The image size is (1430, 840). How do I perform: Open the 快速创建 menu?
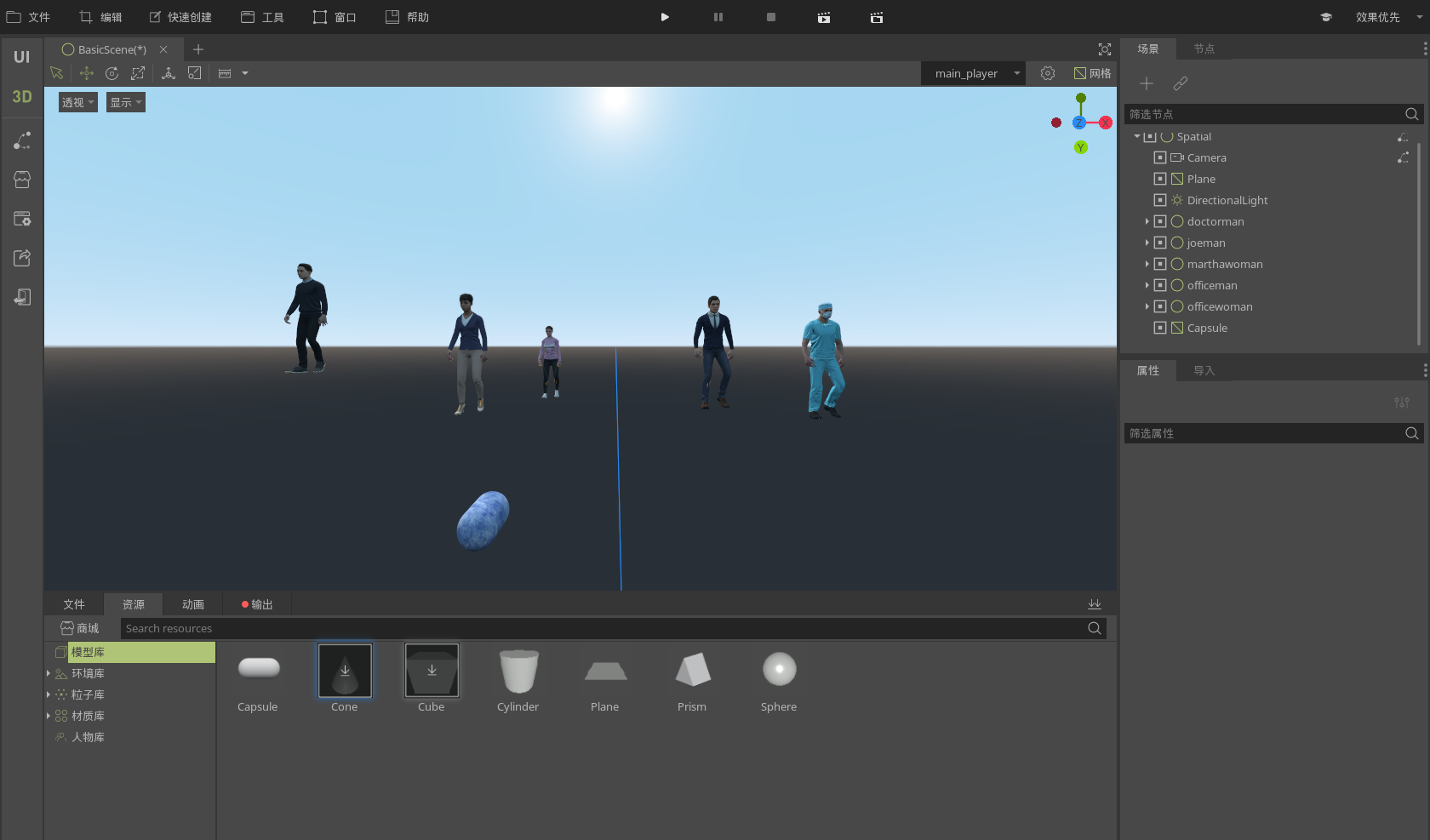point(180,17)
